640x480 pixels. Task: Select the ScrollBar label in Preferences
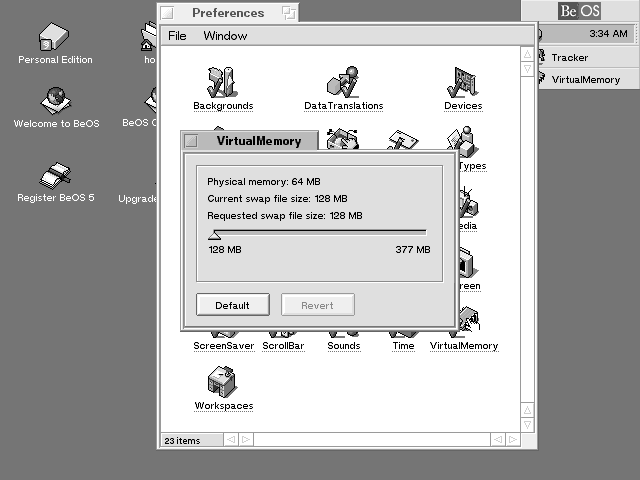point(283,346)
